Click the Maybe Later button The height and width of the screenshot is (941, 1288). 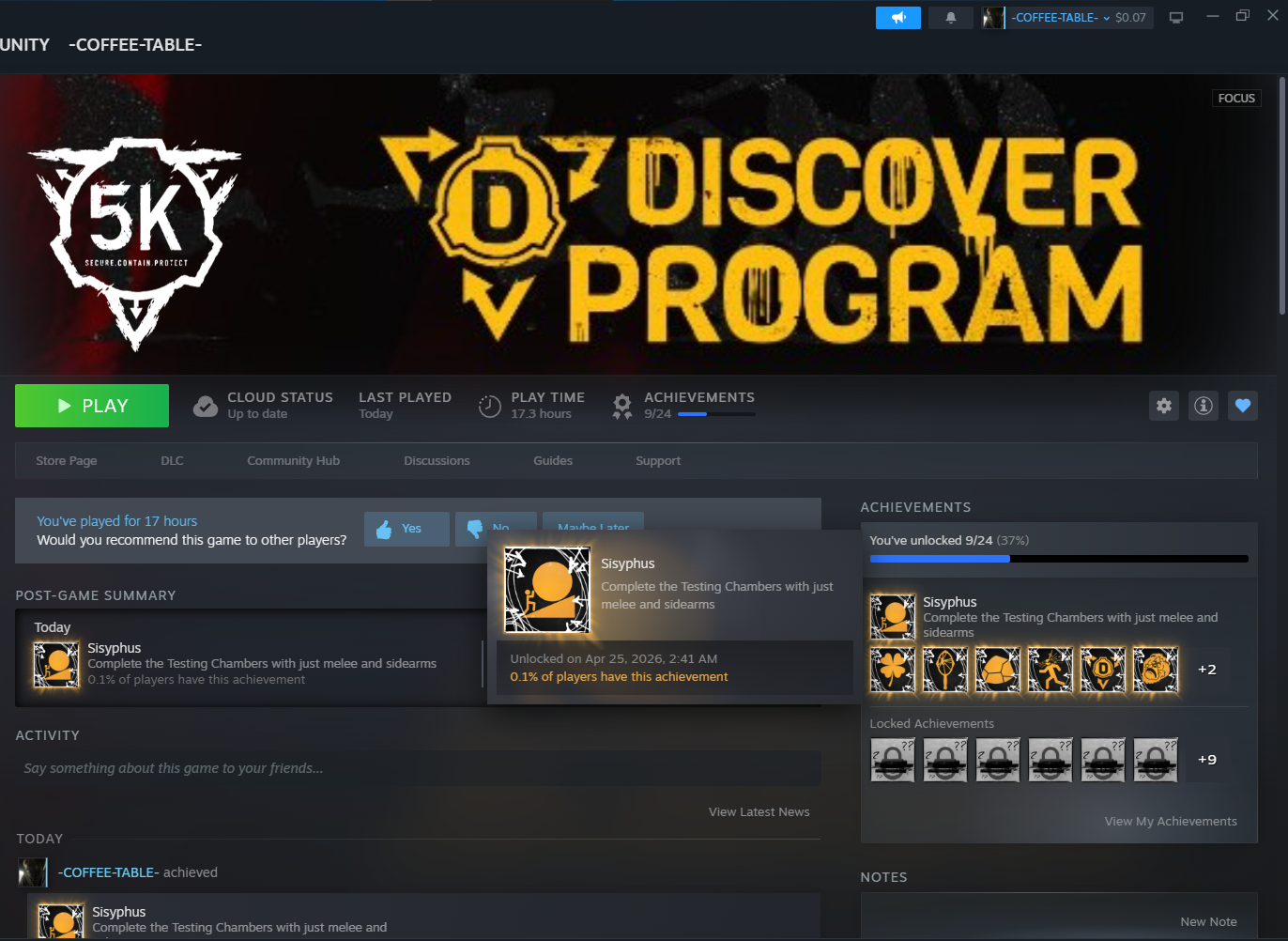click(x=593, y=523)
